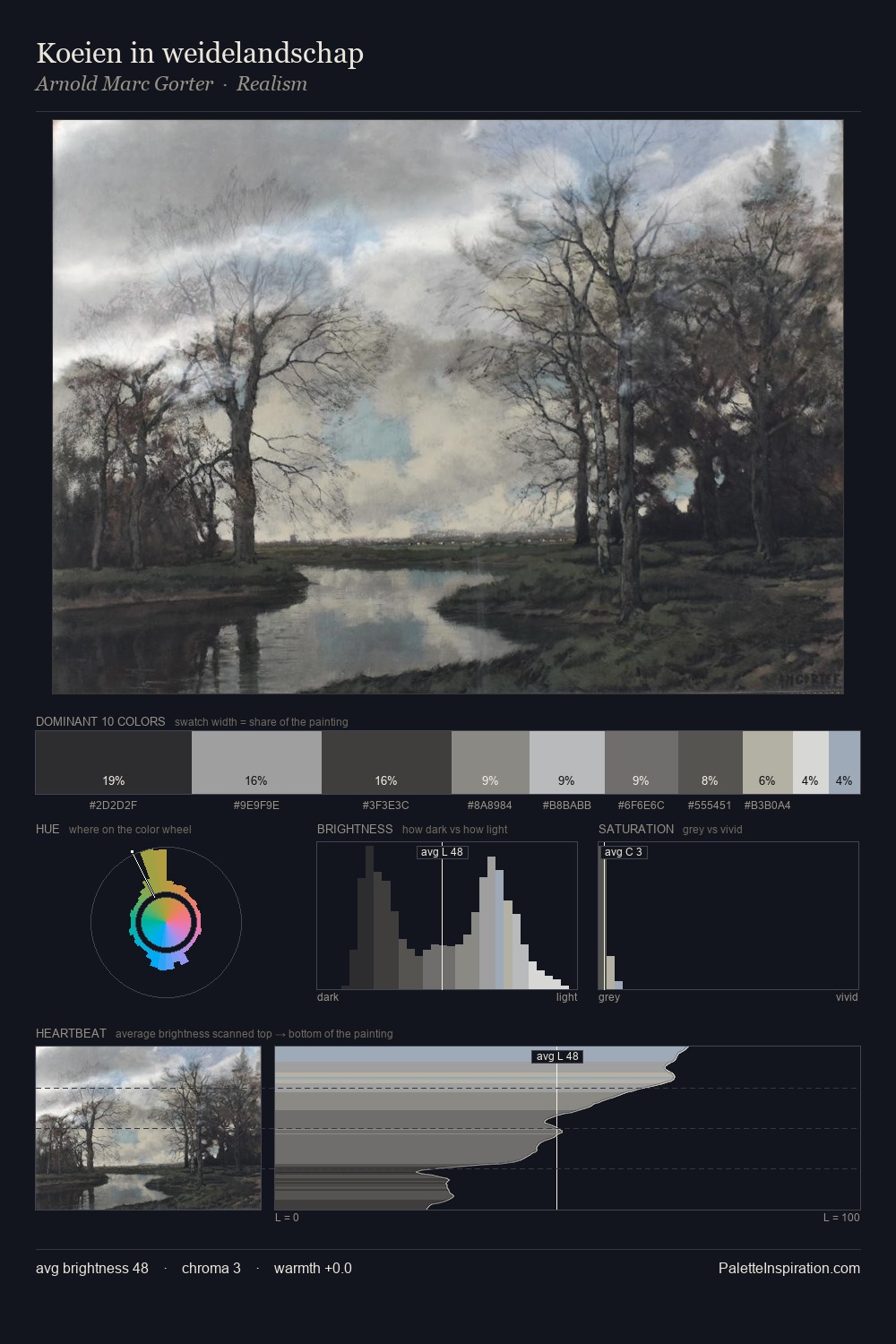Click the 'DOMINANT 10 COLORS' heading
Image resolution: width=896 pixels, height=1344 pixels.
pos(100,721)
